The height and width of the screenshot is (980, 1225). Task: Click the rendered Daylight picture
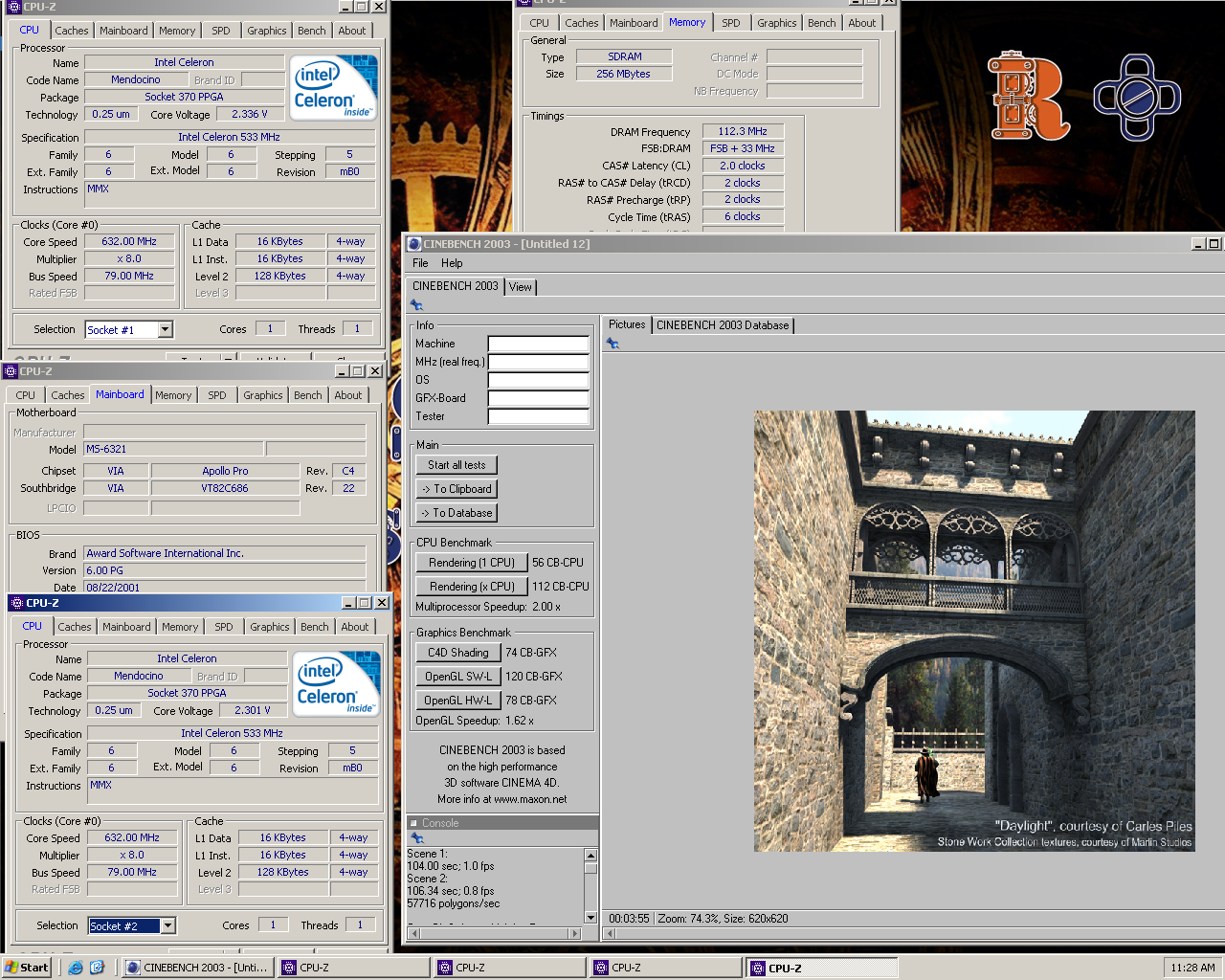974,631
